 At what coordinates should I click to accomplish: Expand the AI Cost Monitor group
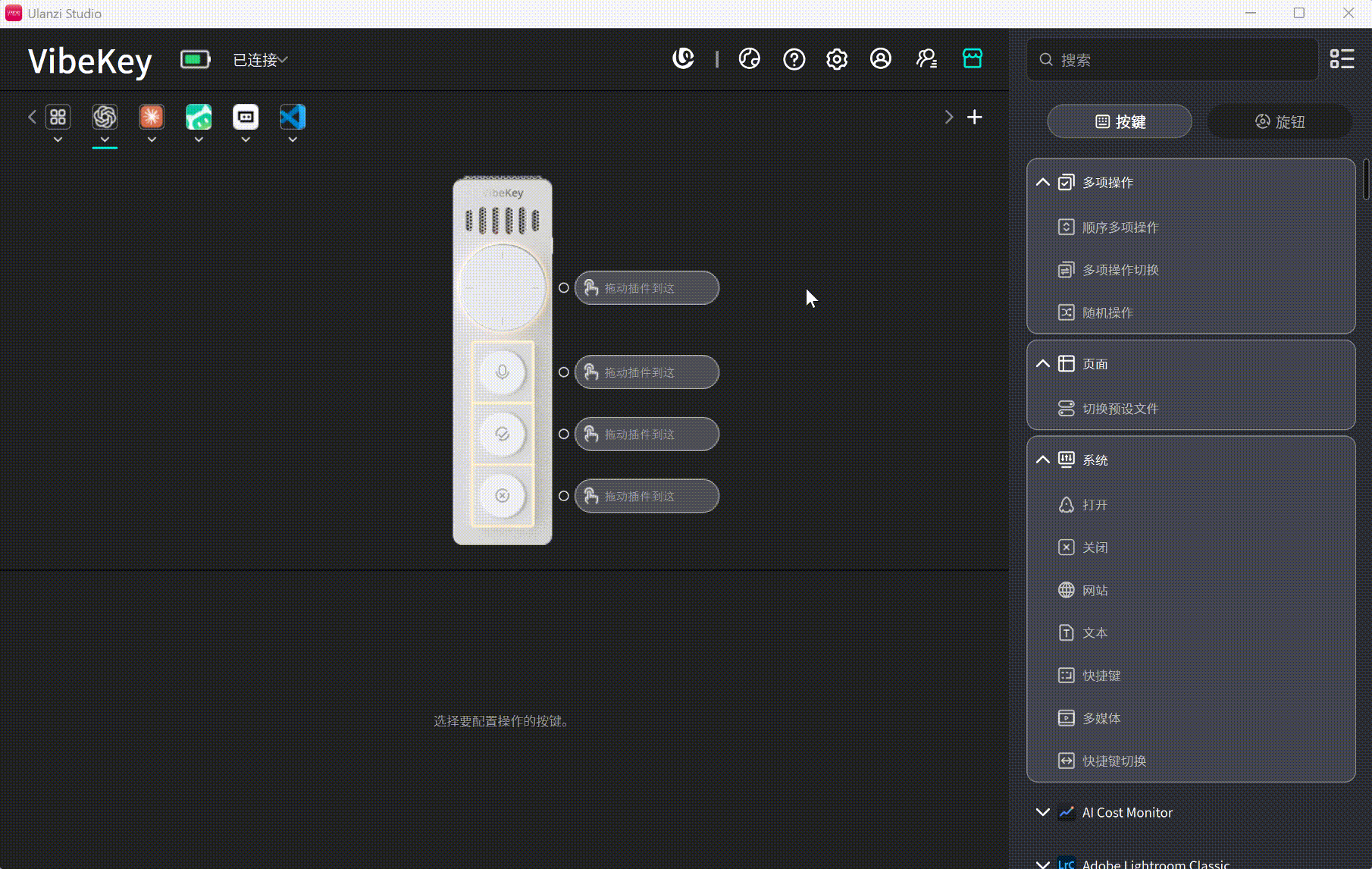[x=1043, y=812]
